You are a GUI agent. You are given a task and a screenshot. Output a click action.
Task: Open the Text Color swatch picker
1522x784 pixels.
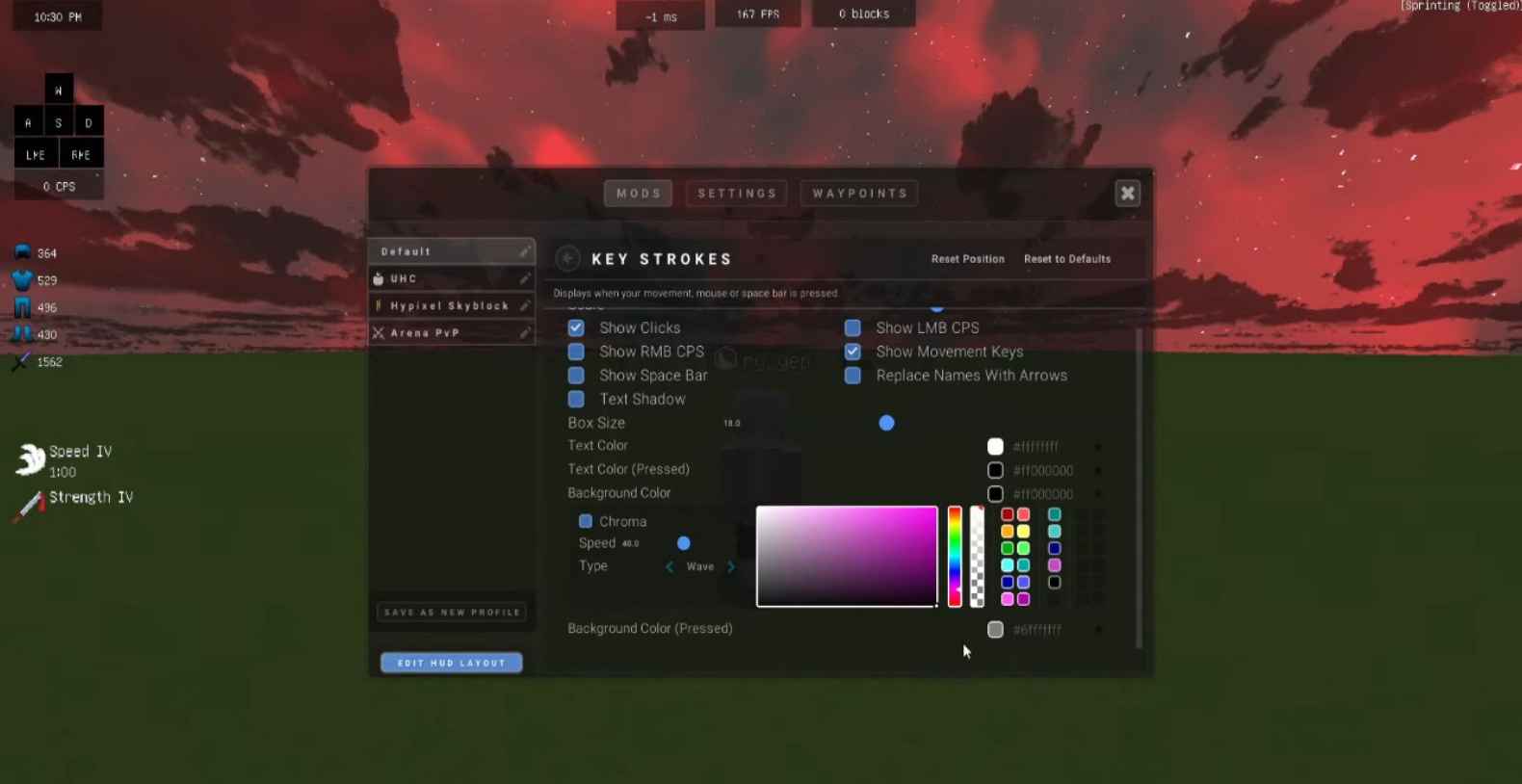point(995,446)
